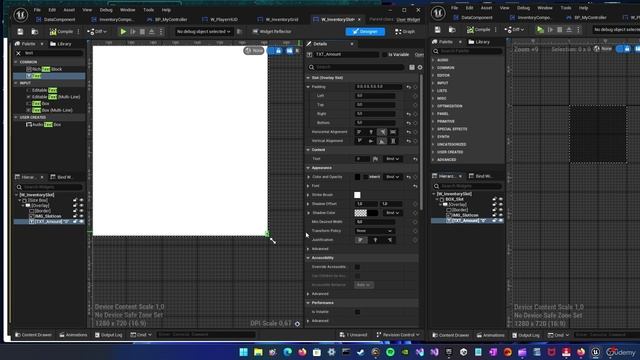Set Justification to center
Viewport: 640px width, 360px height.
tap(375, 240)
